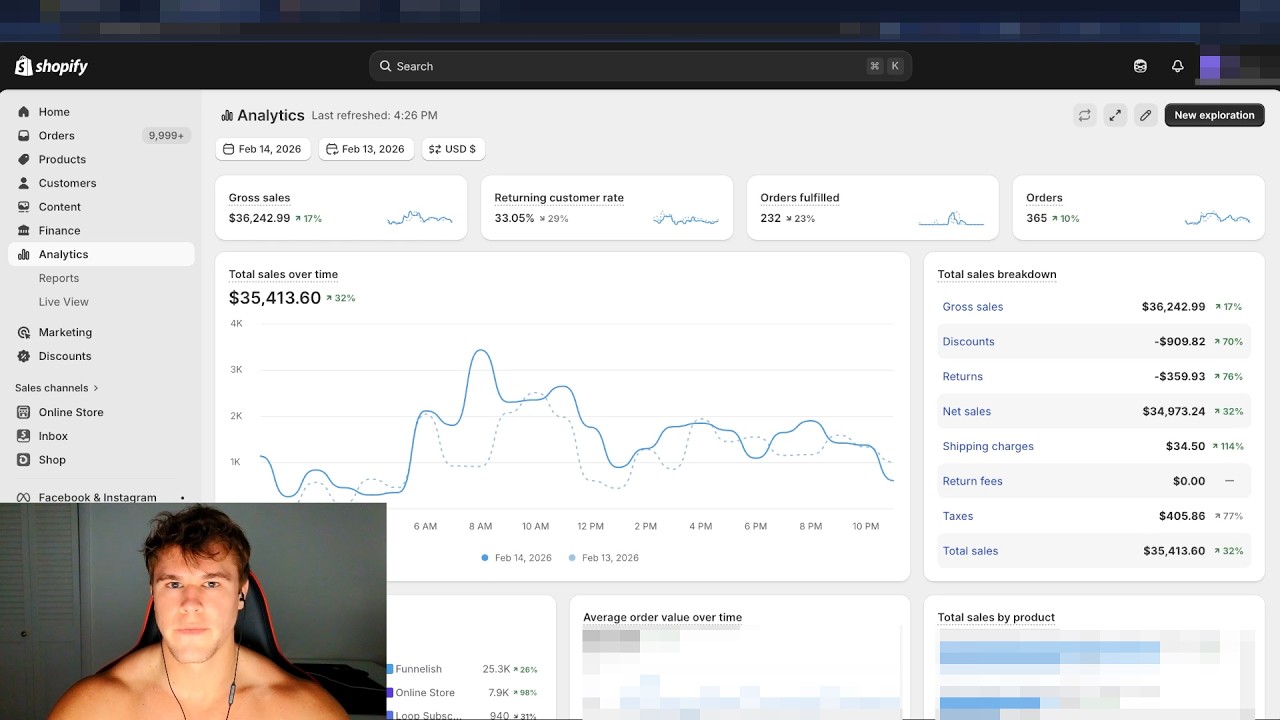Click the Total sales over time title

tap(283, 274)
